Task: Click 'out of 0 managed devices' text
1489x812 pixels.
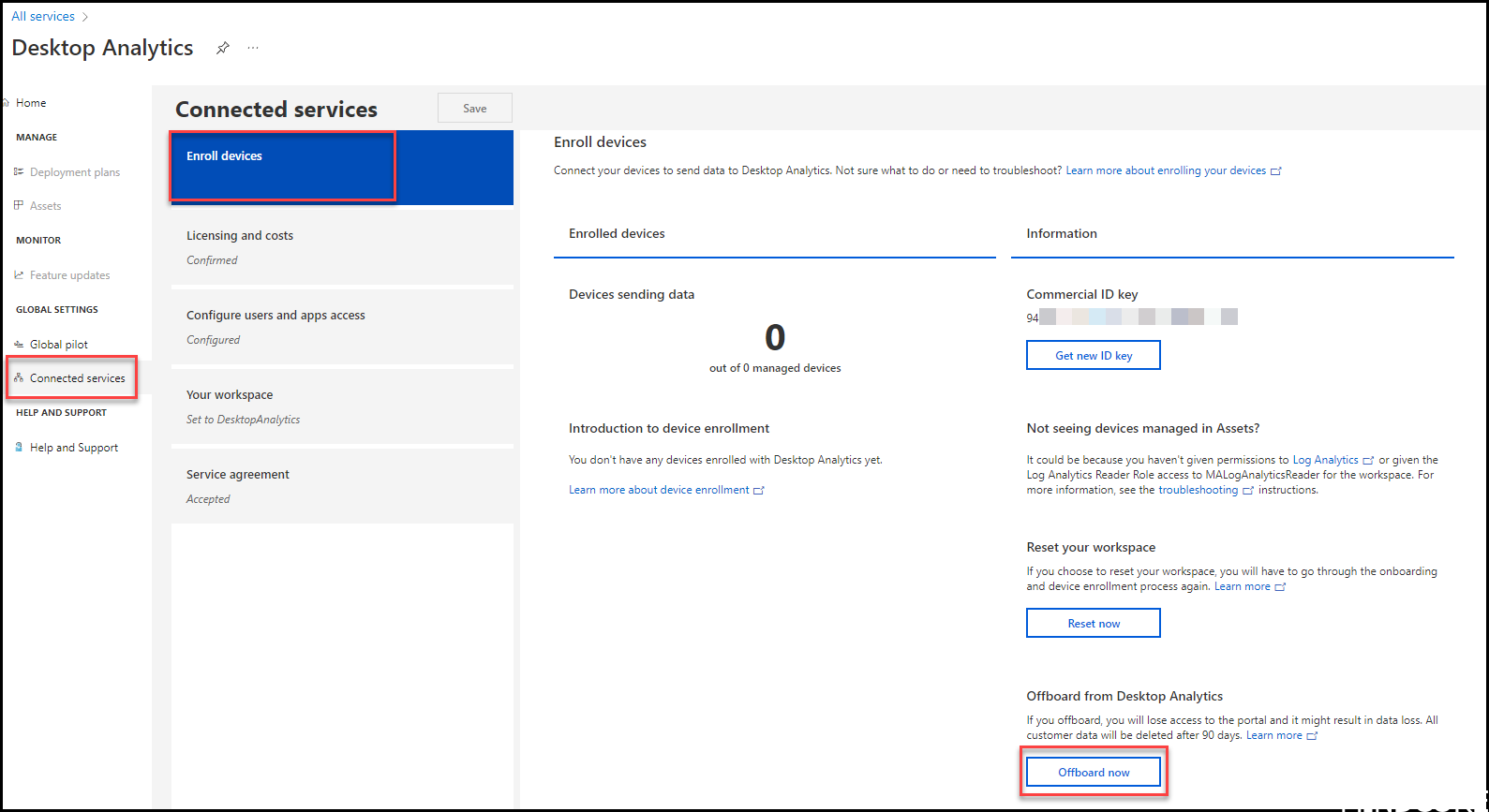Action: [x=775, y=368]
